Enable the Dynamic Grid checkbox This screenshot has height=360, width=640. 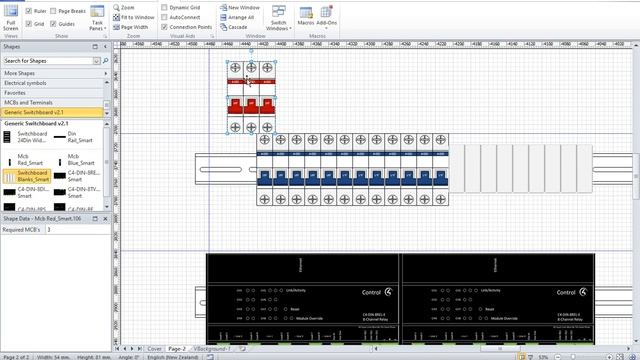click(164, 7)
